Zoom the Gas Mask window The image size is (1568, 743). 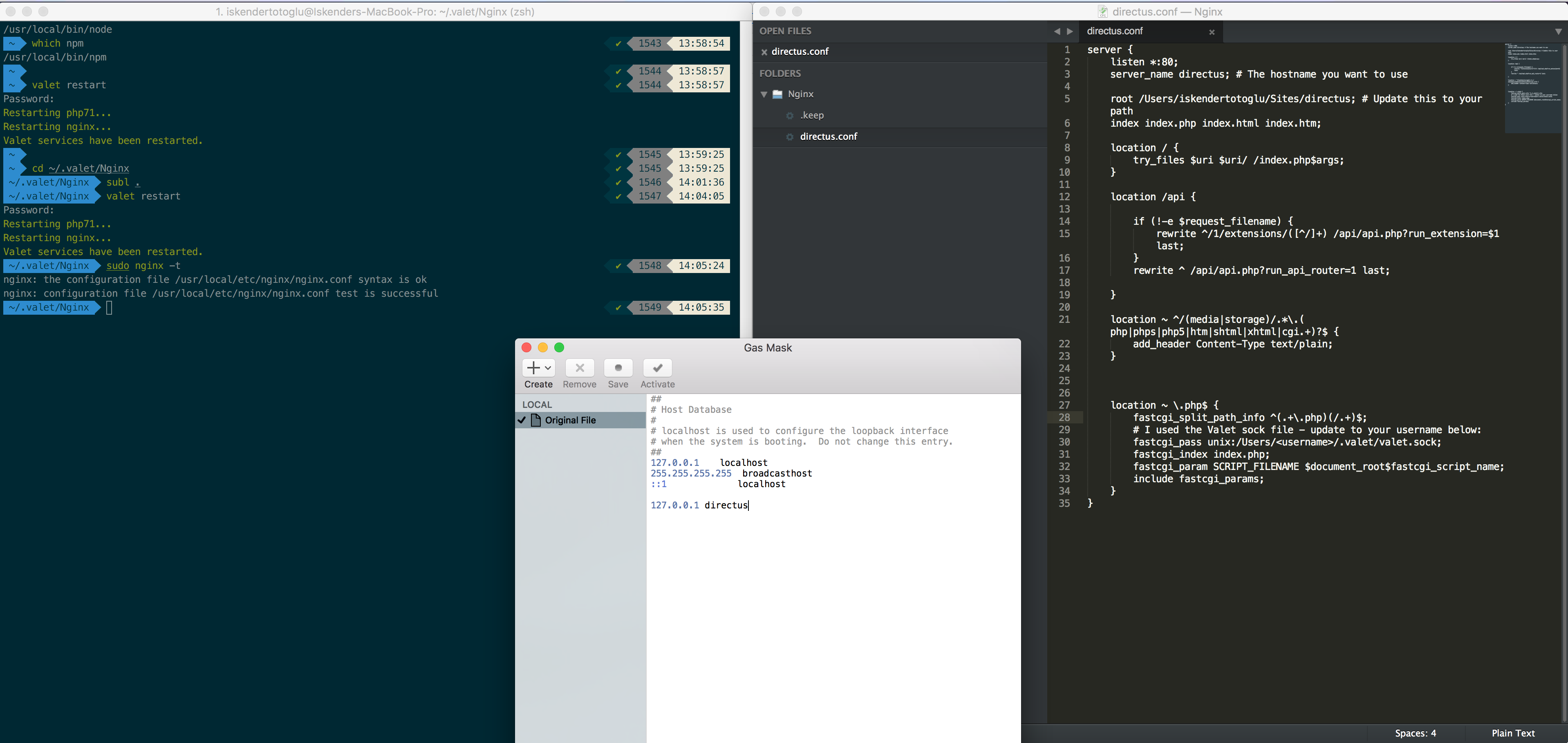559,347
